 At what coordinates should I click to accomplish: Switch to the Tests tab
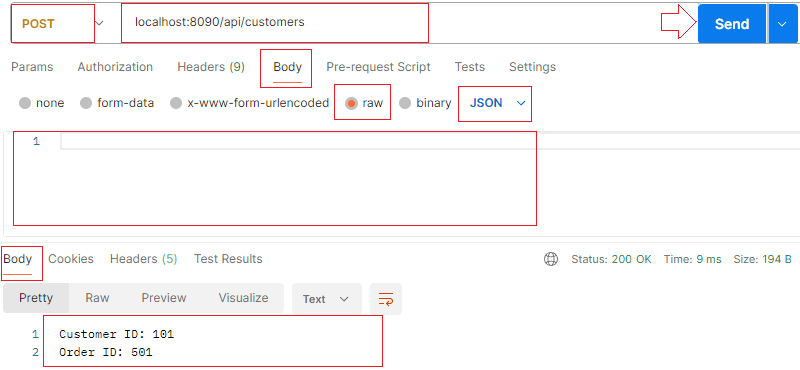tap(469, 67)
